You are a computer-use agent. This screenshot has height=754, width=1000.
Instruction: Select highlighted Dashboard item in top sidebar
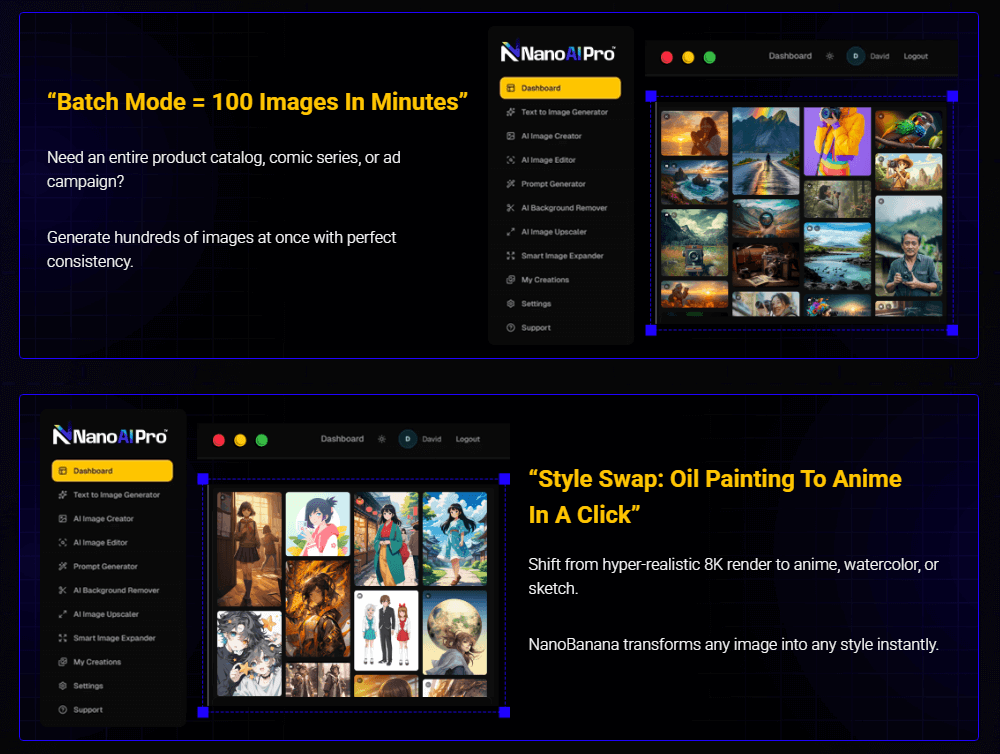(560, 88)
